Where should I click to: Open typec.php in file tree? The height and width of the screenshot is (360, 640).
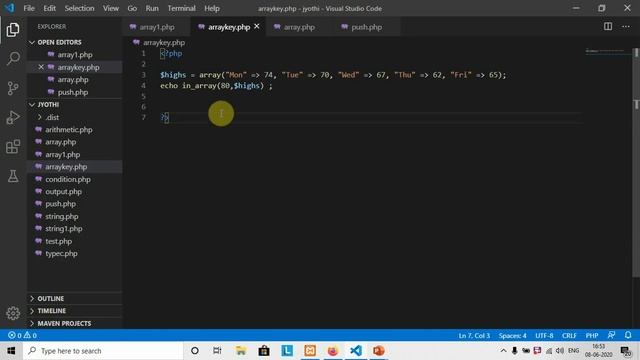[x=61, y=253]
